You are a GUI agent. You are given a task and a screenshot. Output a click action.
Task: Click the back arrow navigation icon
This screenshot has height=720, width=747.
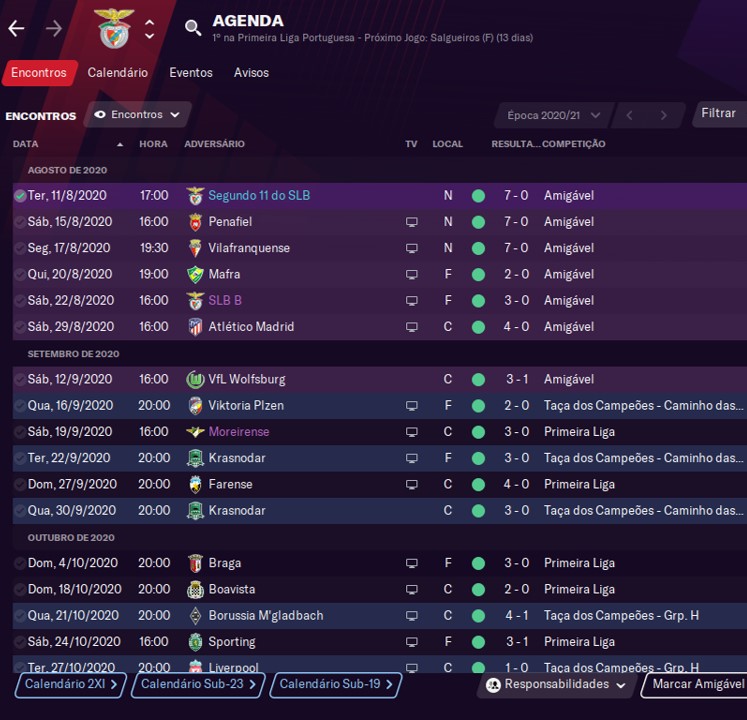coord(16,28)
